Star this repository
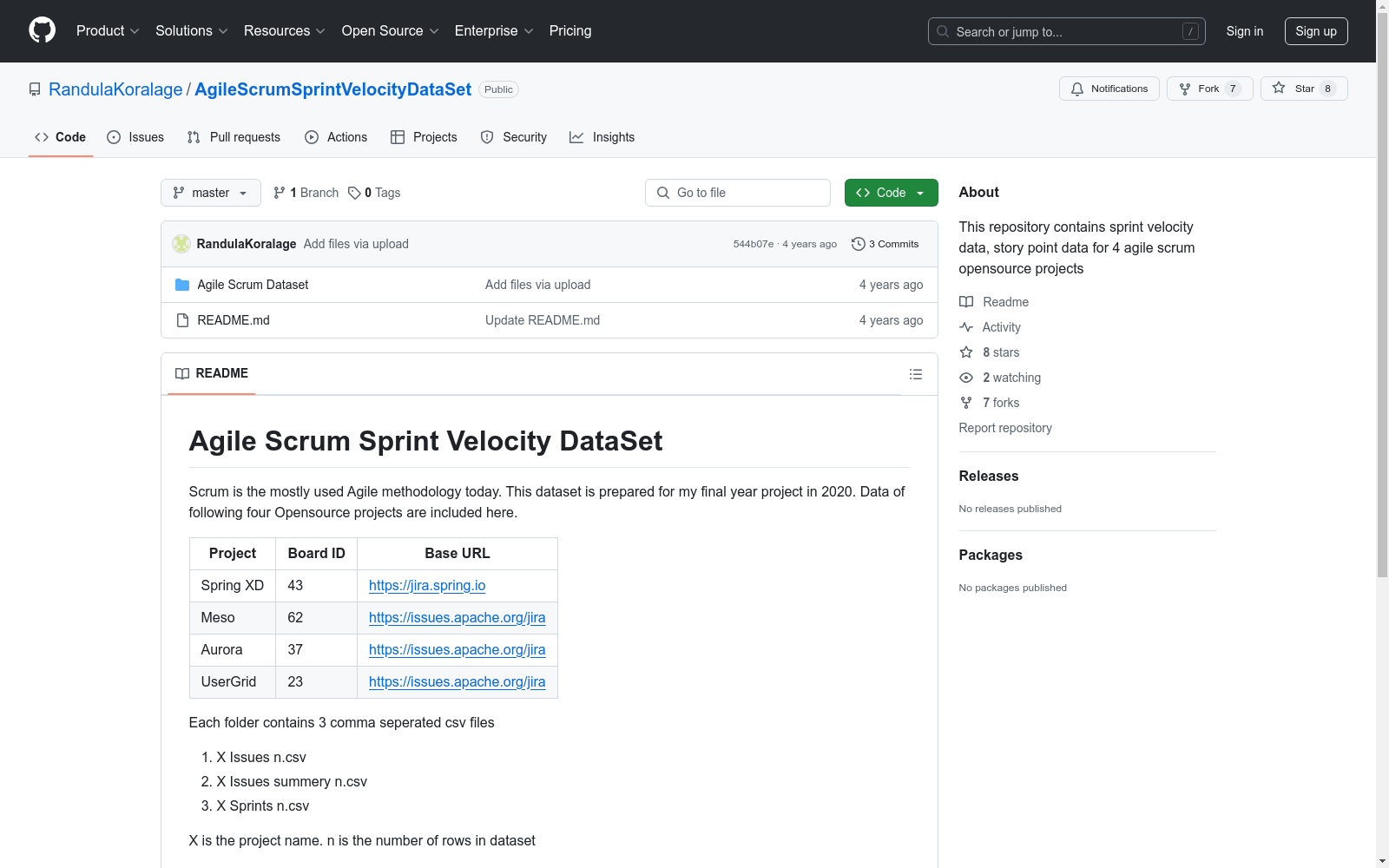The height and width of the screenshot is (868, 1389). 1304,89
